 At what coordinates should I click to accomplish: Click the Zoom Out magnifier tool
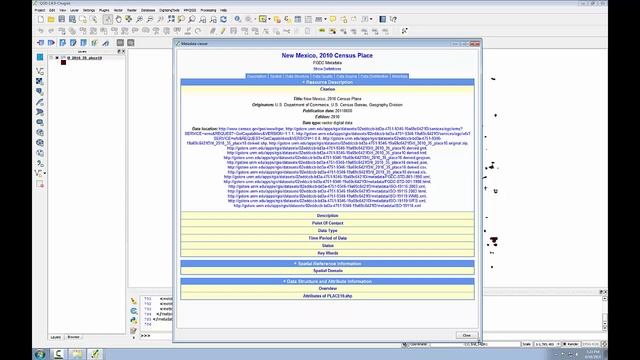coord(150,19)
